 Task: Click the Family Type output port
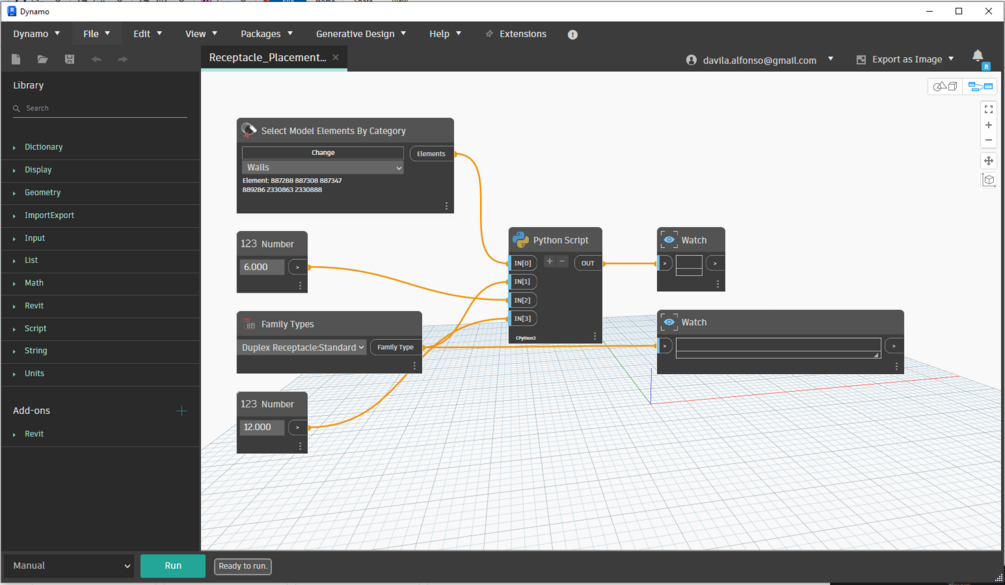tap(395, 347)
